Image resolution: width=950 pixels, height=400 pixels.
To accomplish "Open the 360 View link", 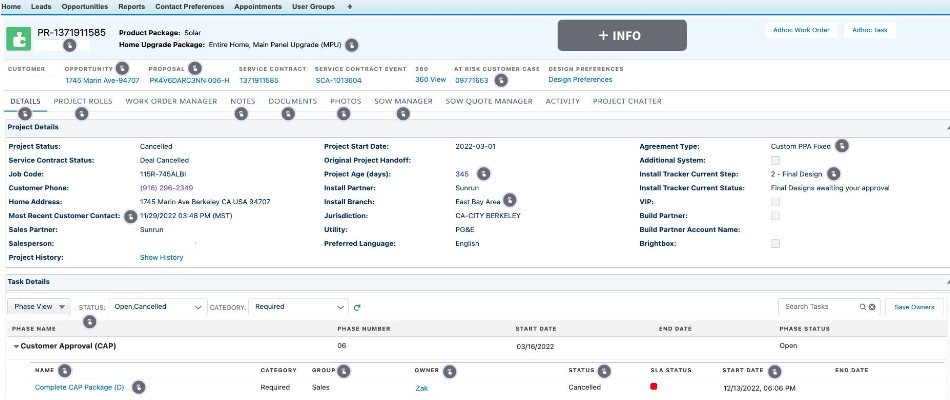I will (431, 79).
